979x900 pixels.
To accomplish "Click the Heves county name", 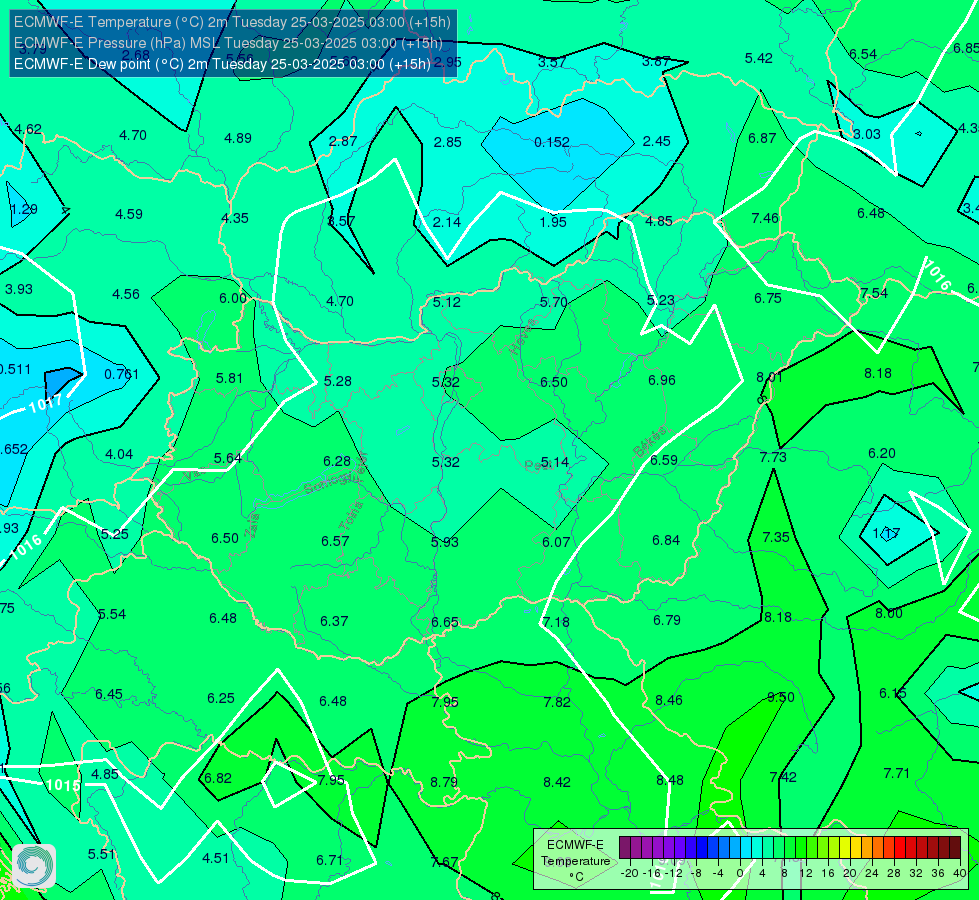I will click(523, 336).
